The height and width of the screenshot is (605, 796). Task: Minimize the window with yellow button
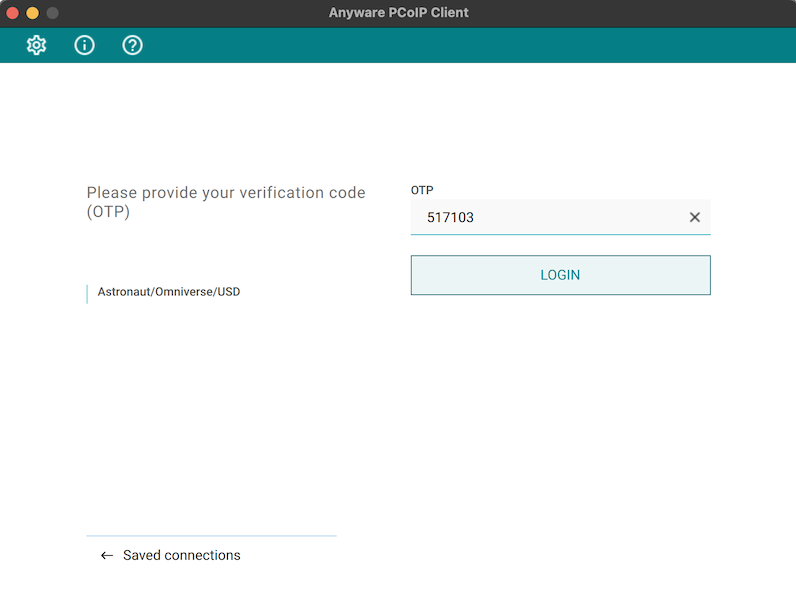[x=33, y=13]
